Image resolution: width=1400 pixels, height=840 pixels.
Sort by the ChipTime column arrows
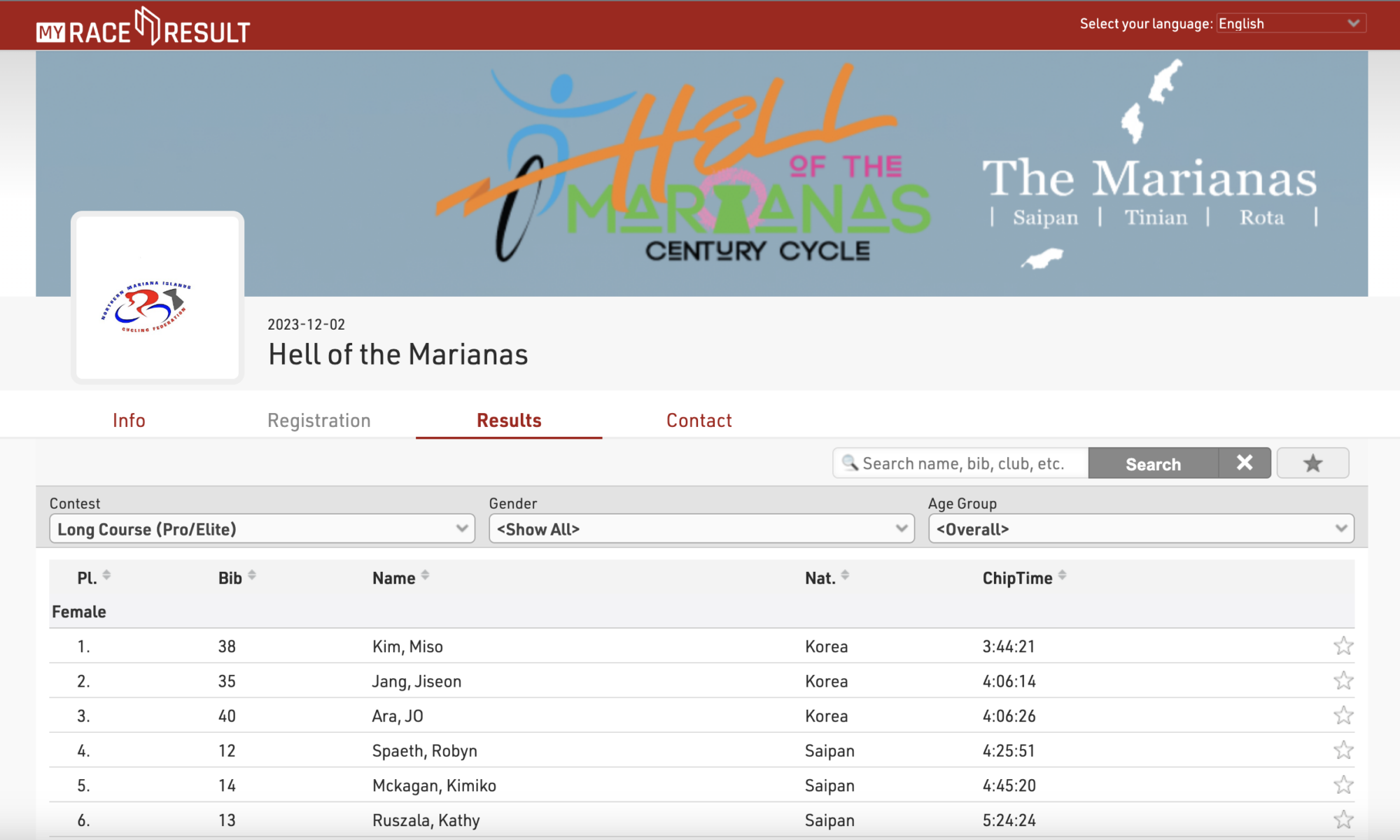pyautogui.click(x=1062, y=575)
